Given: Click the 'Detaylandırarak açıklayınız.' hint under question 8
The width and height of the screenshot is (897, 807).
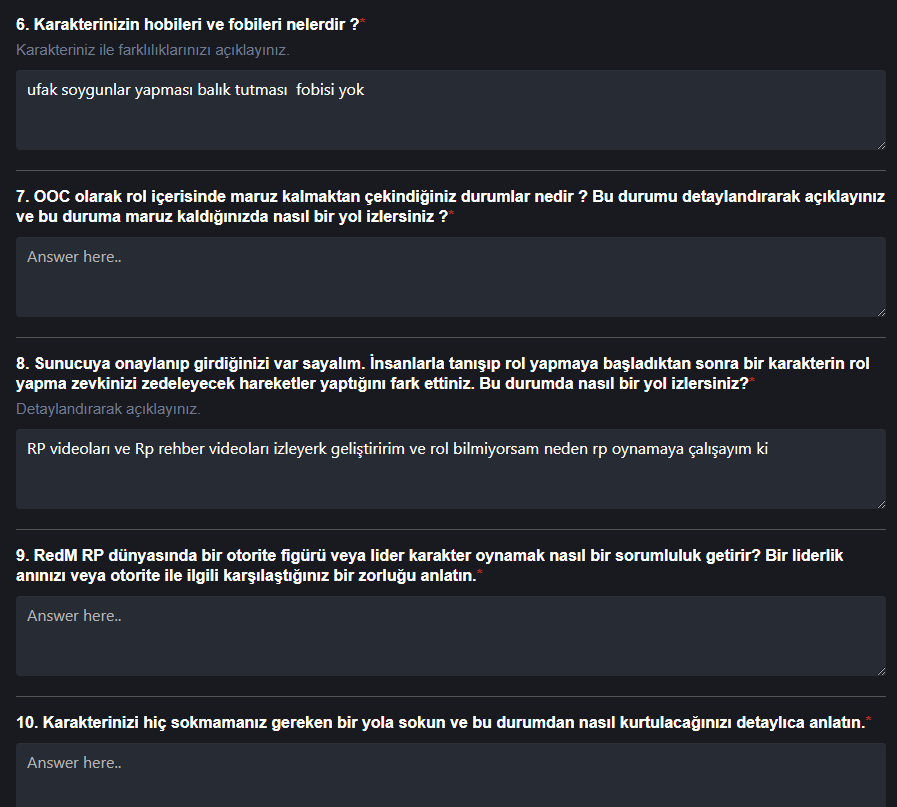Looking at the screenshot, I should [108, 409].
